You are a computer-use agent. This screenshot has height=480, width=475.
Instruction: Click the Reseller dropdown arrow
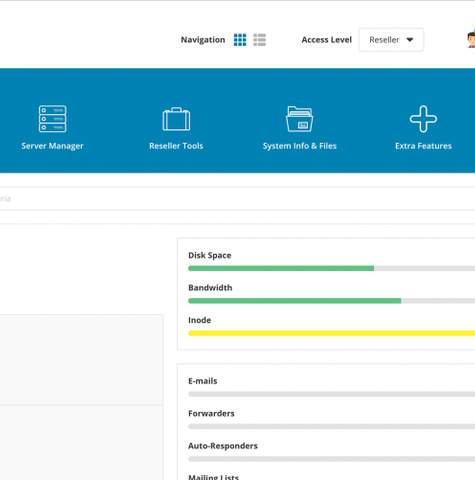[410, 40]
